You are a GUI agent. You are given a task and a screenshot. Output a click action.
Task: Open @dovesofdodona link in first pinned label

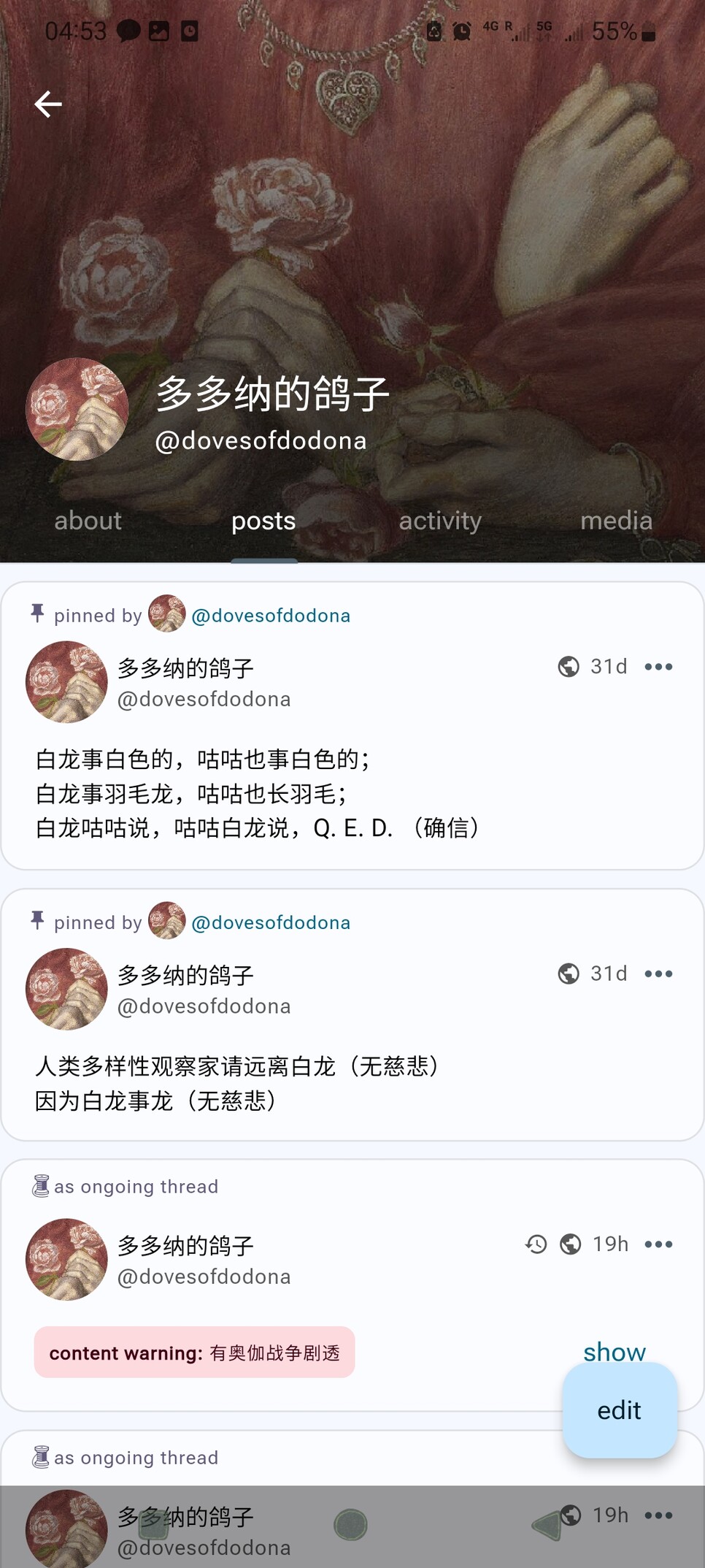click(x=271, y=616)
